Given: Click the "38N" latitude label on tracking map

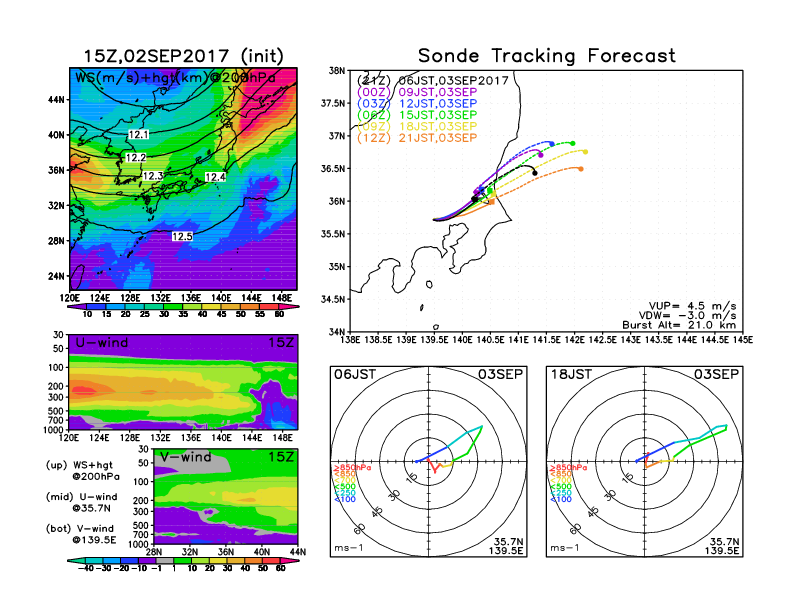Looking at the screenshot, I should tap(336, 71).
